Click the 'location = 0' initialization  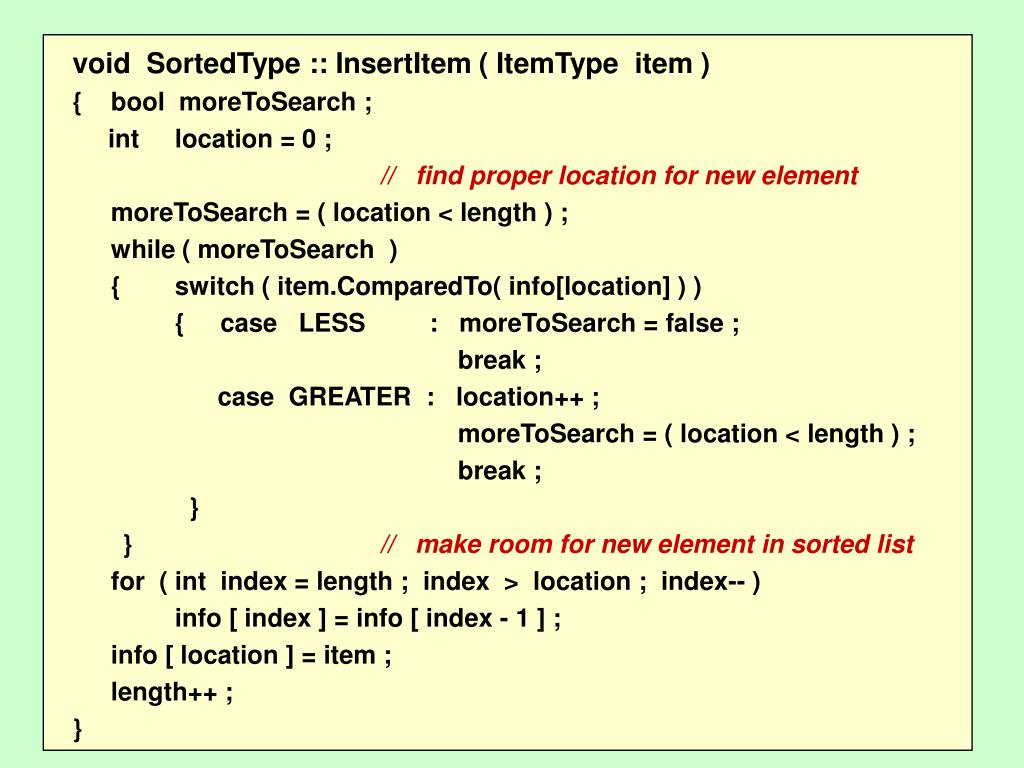pos(253,139)
